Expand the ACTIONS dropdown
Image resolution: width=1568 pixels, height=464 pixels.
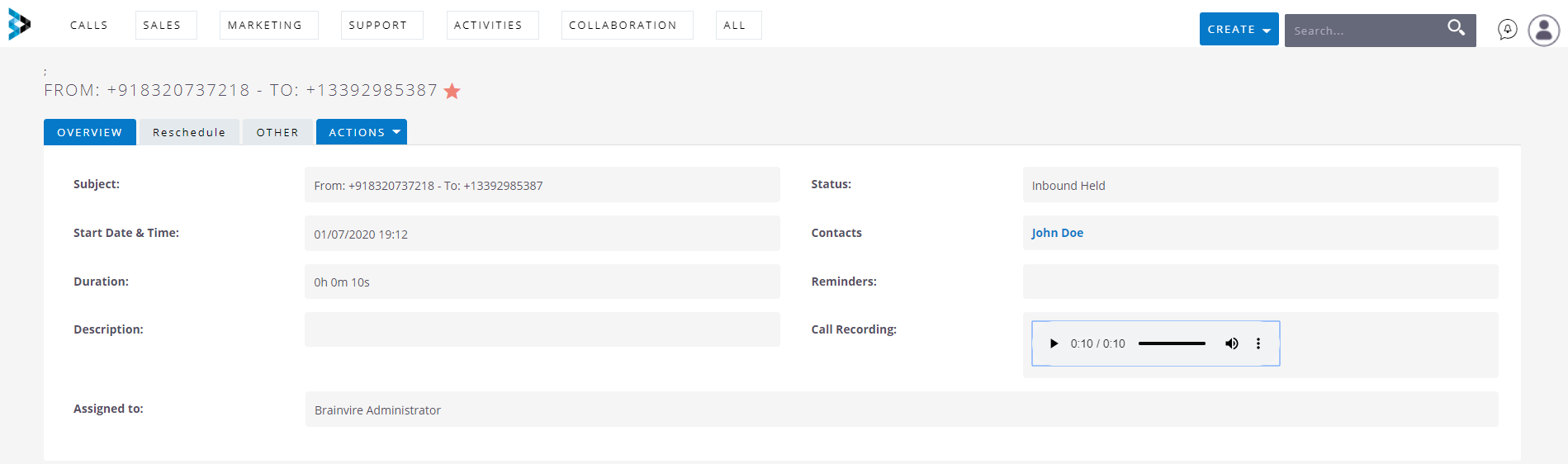[x=362, y=132]
